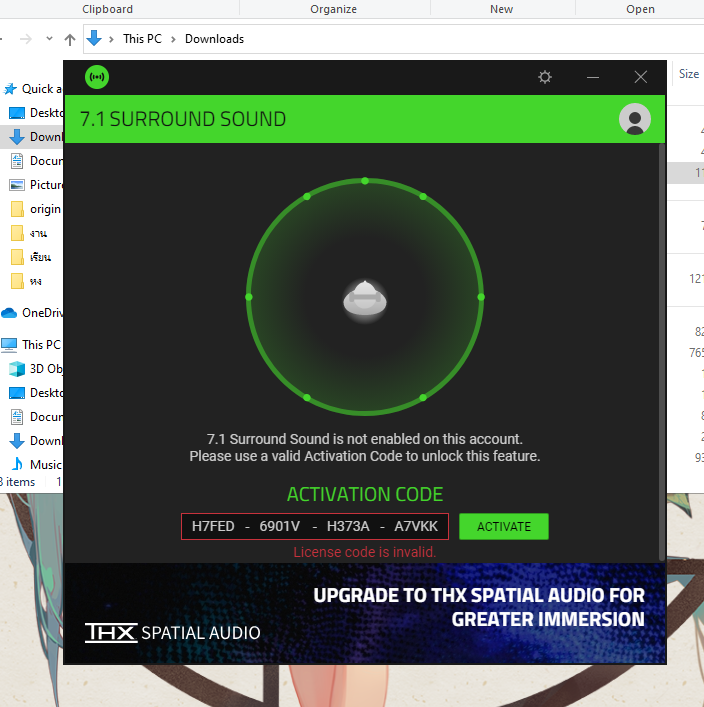Click the Clipboard ribbon group label

(x=107, y=9)
